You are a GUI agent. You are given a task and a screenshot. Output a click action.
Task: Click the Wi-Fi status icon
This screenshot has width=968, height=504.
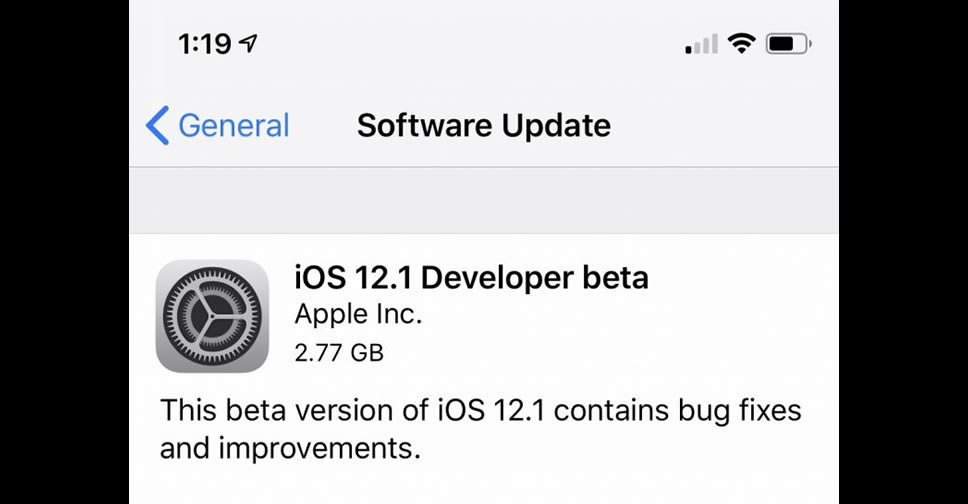741,43
